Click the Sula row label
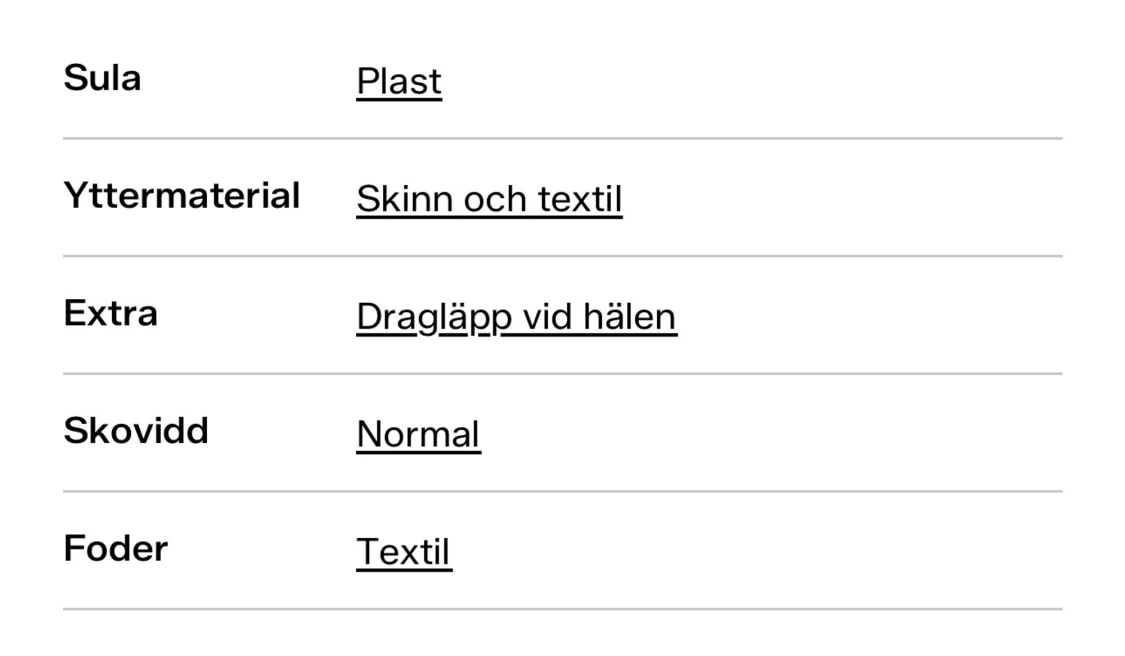Viewport: 1125px width, 656px height. [102, 78]
